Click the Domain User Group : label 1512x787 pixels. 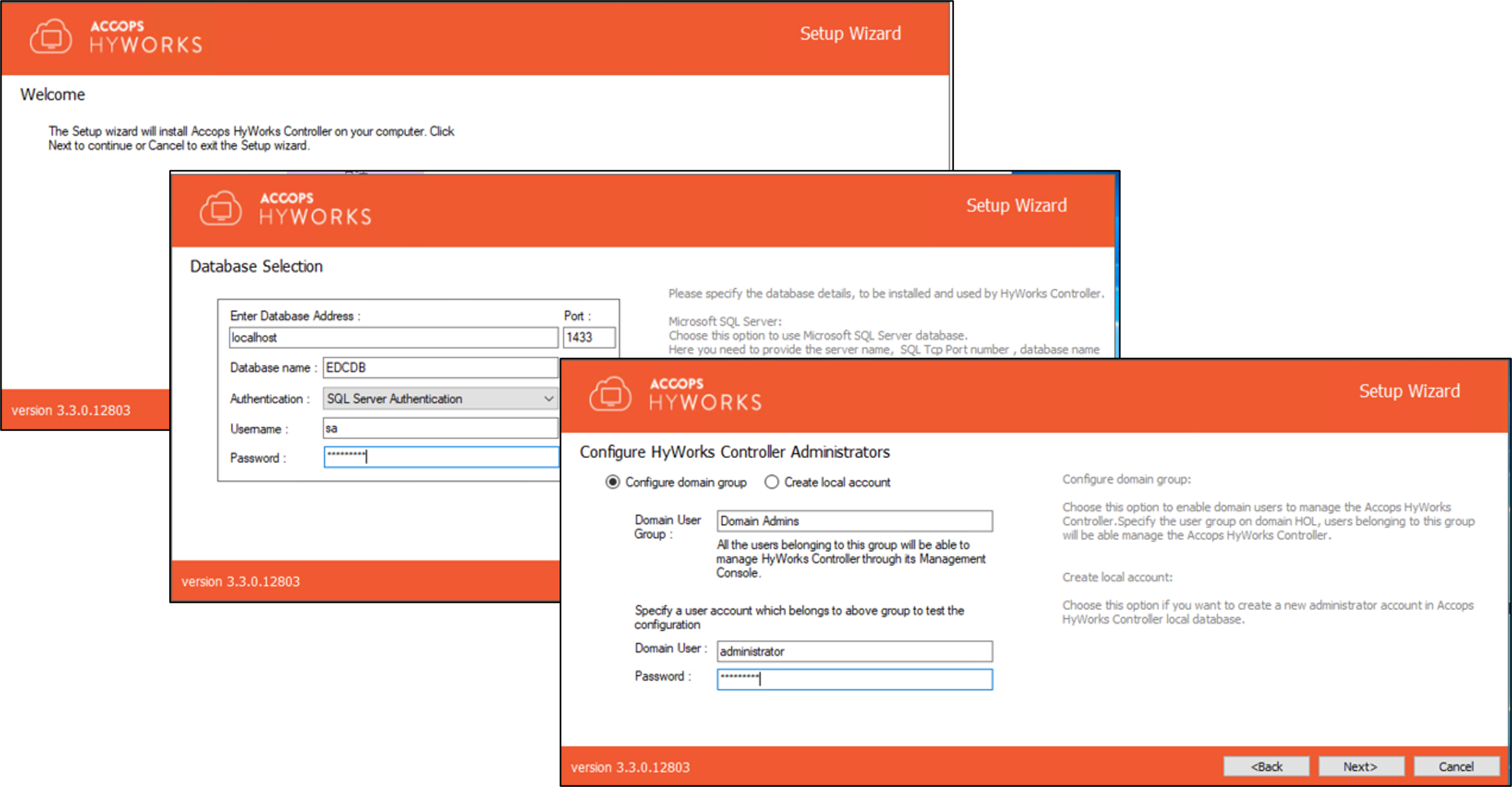[668, 527]
